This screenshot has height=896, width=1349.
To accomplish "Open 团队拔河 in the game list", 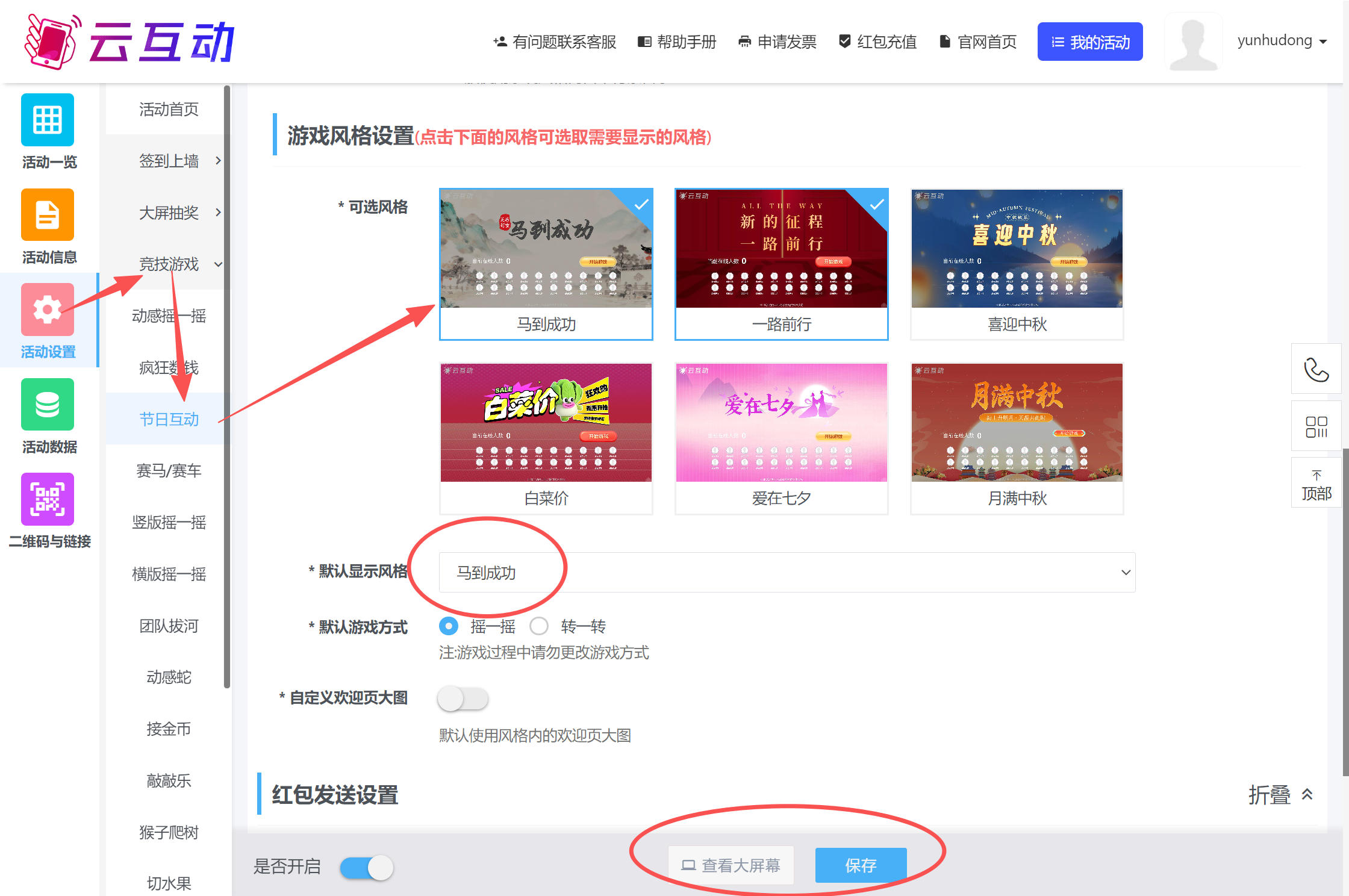I will [x=169, y=626].
